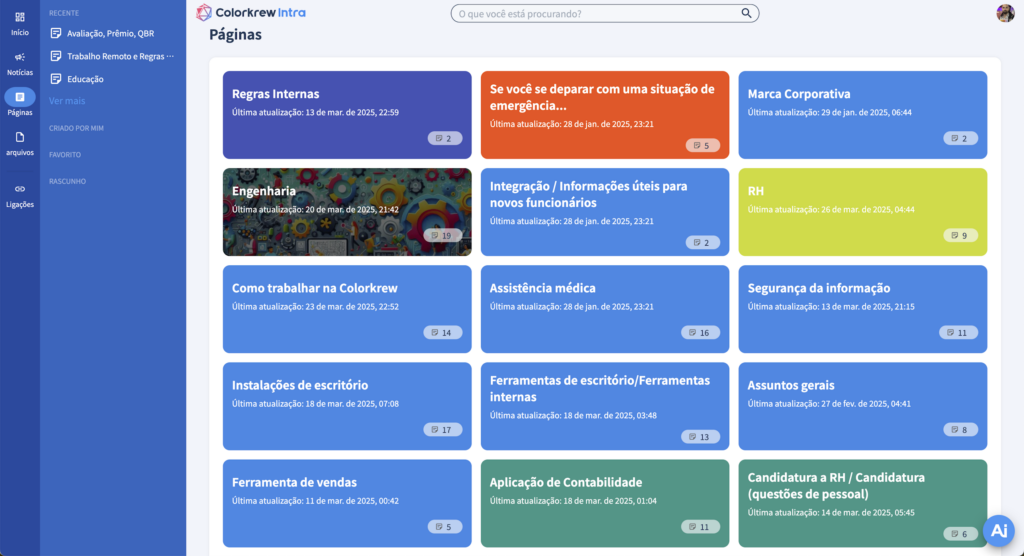Click the 2 count badge on Regras Internas
The image size is (1024, 556).
445,139
